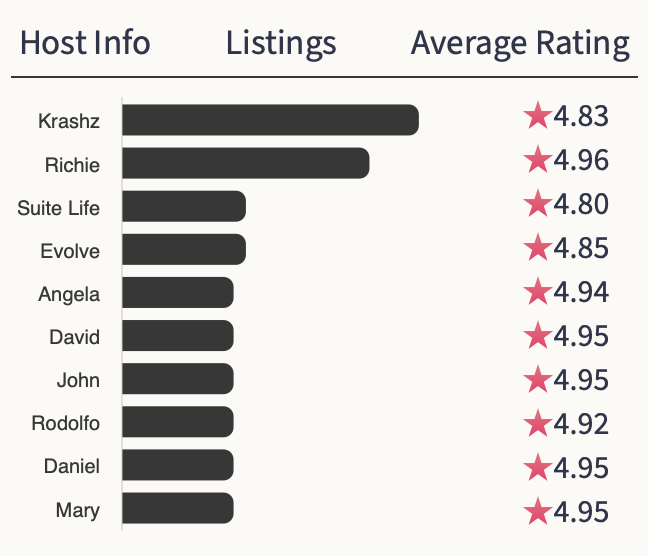
Task: Click the star beside Angela's 4.94 rating
Action: (x=537, y=292)
